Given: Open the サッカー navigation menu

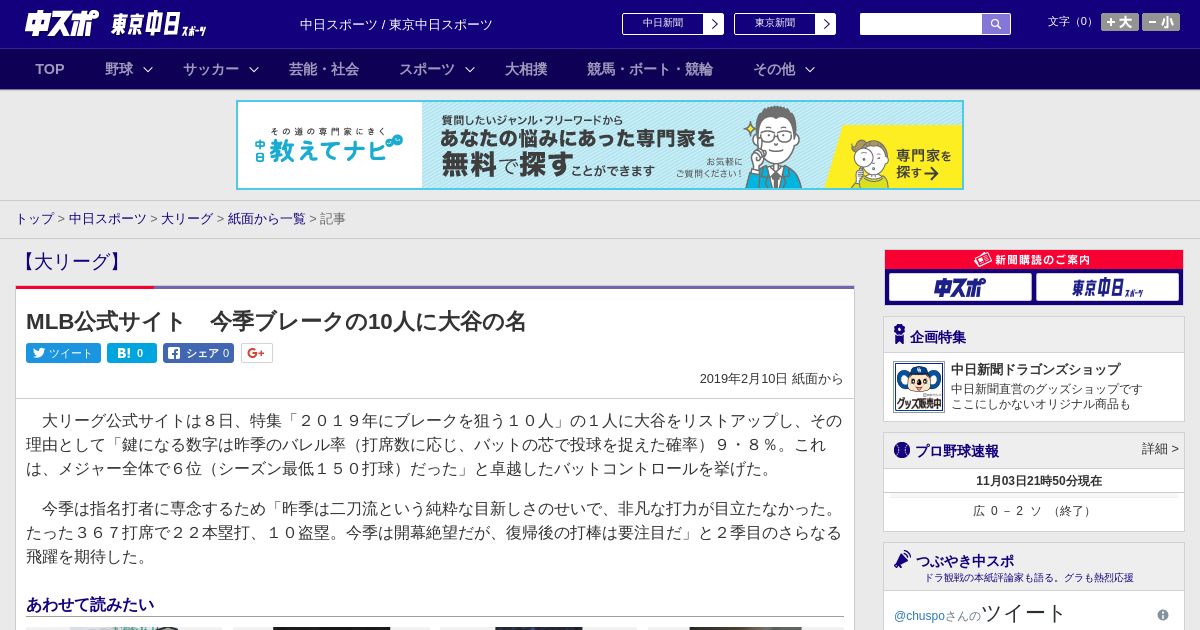Looking at the screenshot, I should 211,69.
